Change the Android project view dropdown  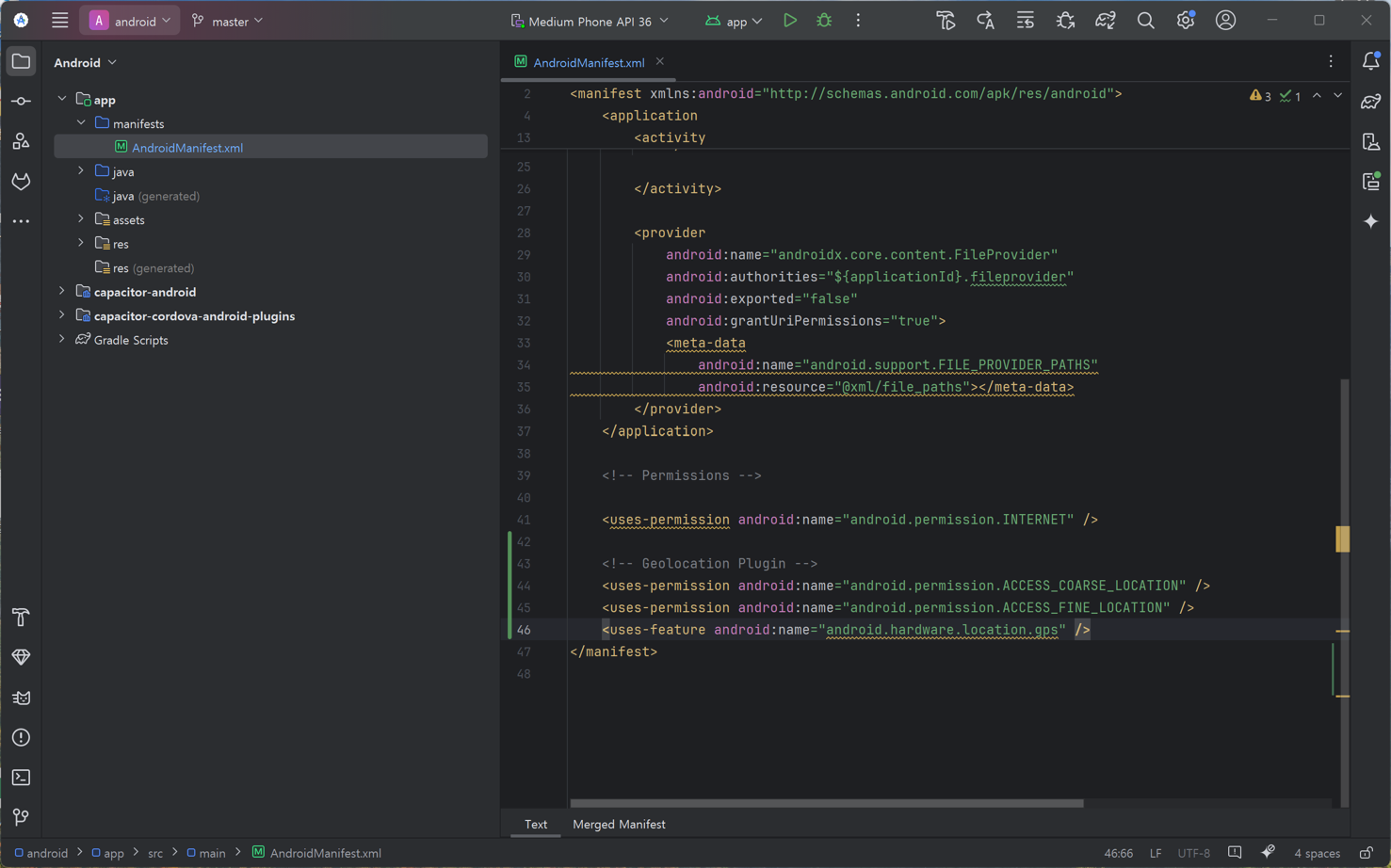[x=86, y=62]
